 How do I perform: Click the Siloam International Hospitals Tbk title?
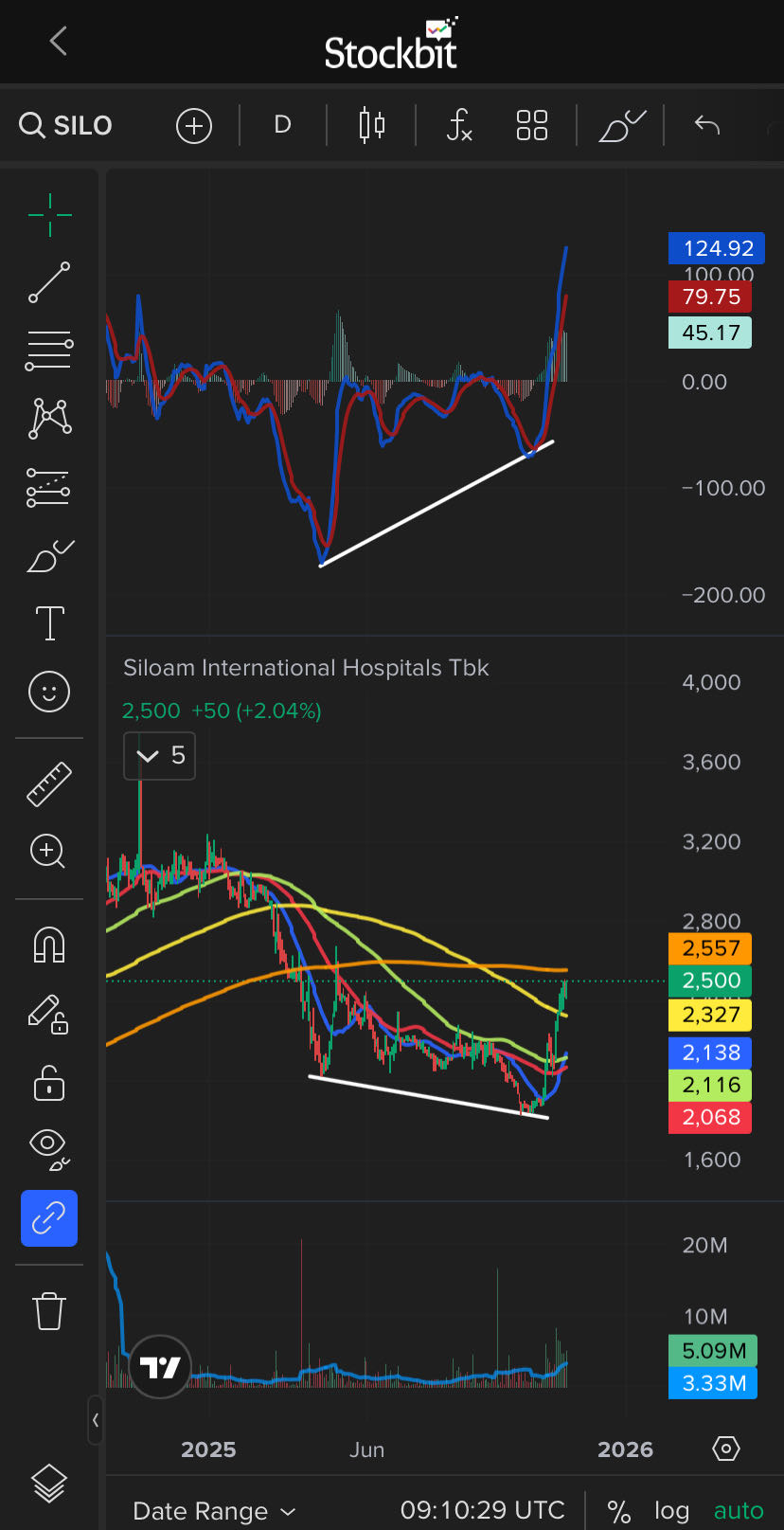(x=306, y=668)
